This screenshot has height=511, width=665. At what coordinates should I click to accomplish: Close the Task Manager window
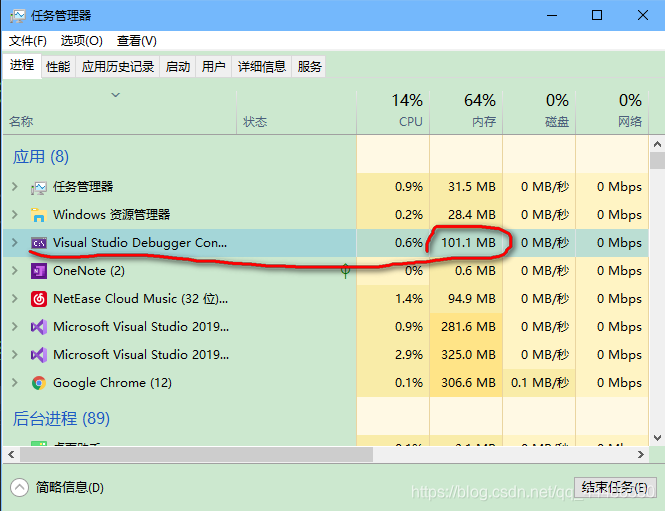coord(643,16)
